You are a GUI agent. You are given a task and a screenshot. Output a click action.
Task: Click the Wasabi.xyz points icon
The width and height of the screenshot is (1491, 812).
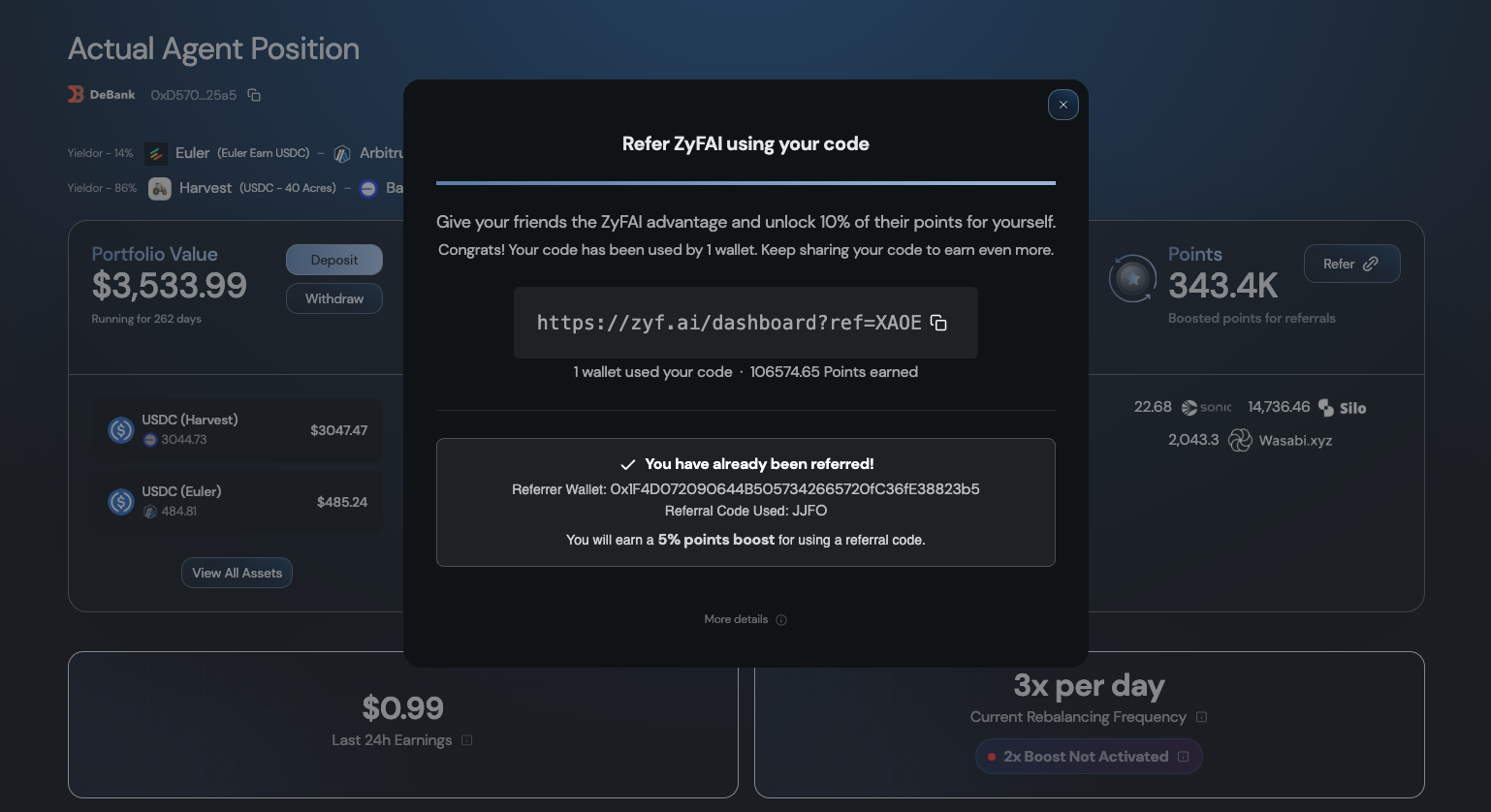[1240, 440]
